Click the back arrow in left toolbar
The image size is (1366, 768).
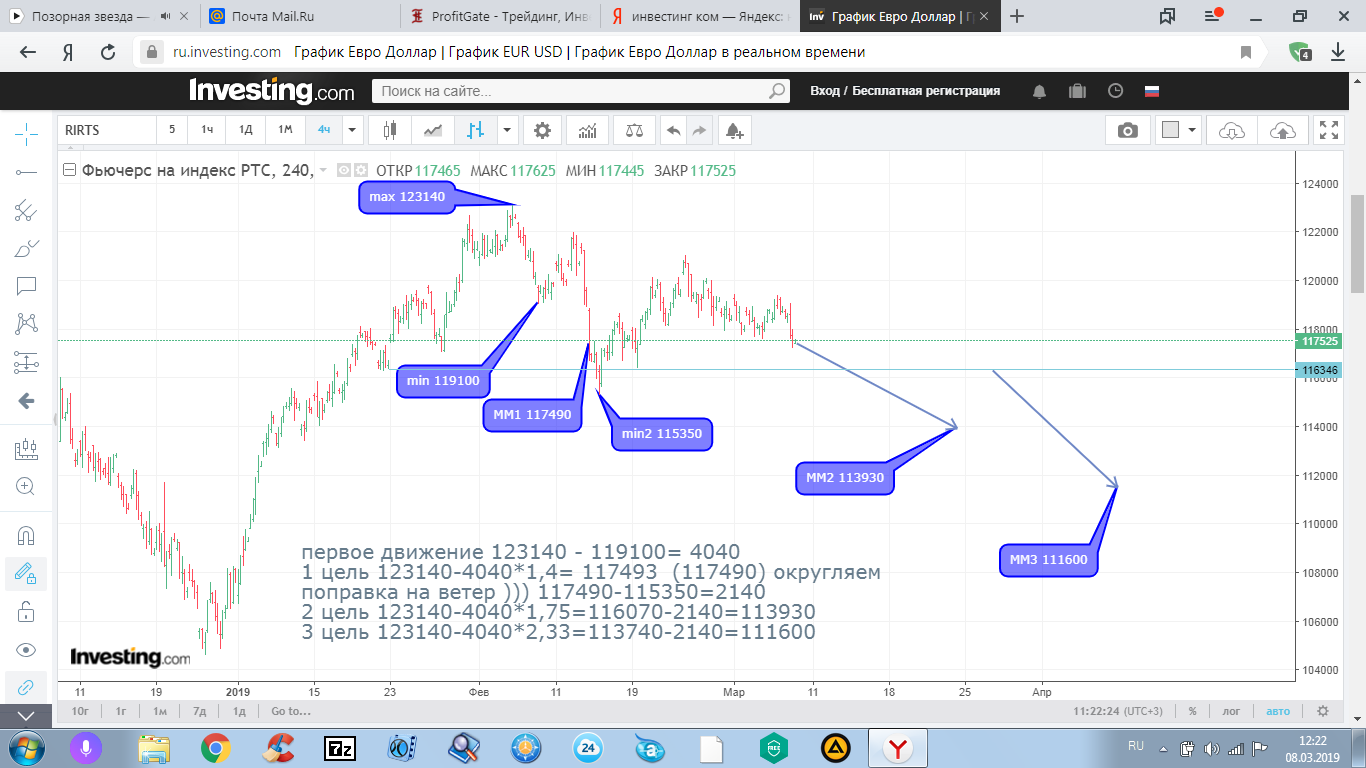click(26, 401)
